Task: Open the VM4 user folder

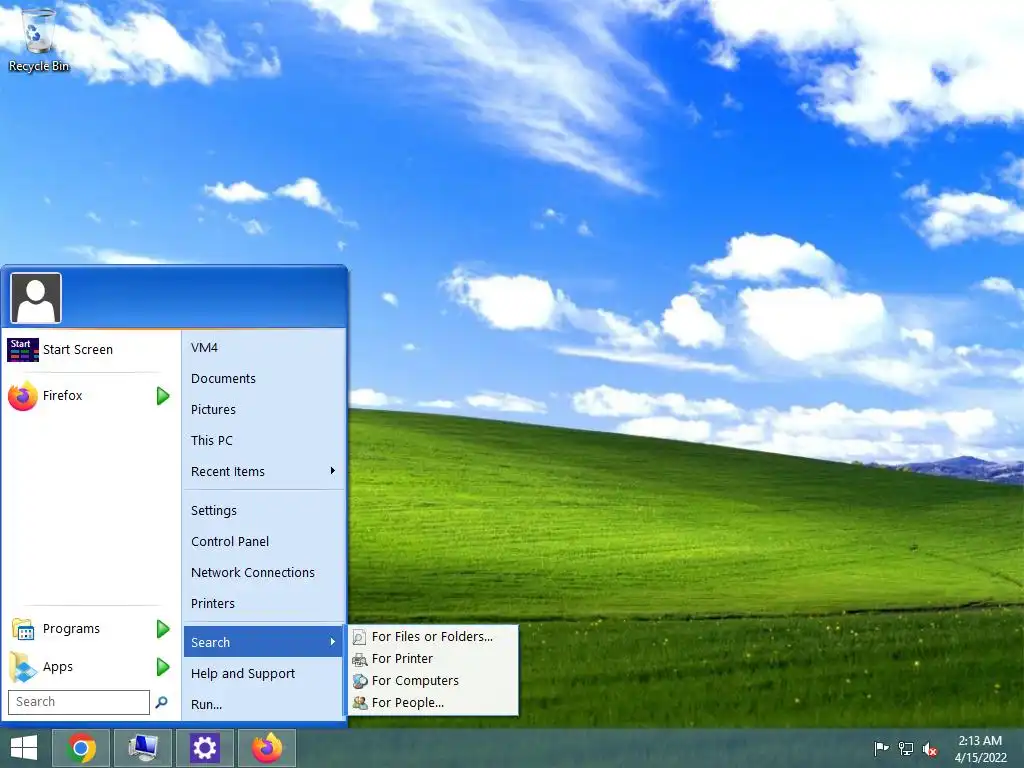Action: (263, 347)
